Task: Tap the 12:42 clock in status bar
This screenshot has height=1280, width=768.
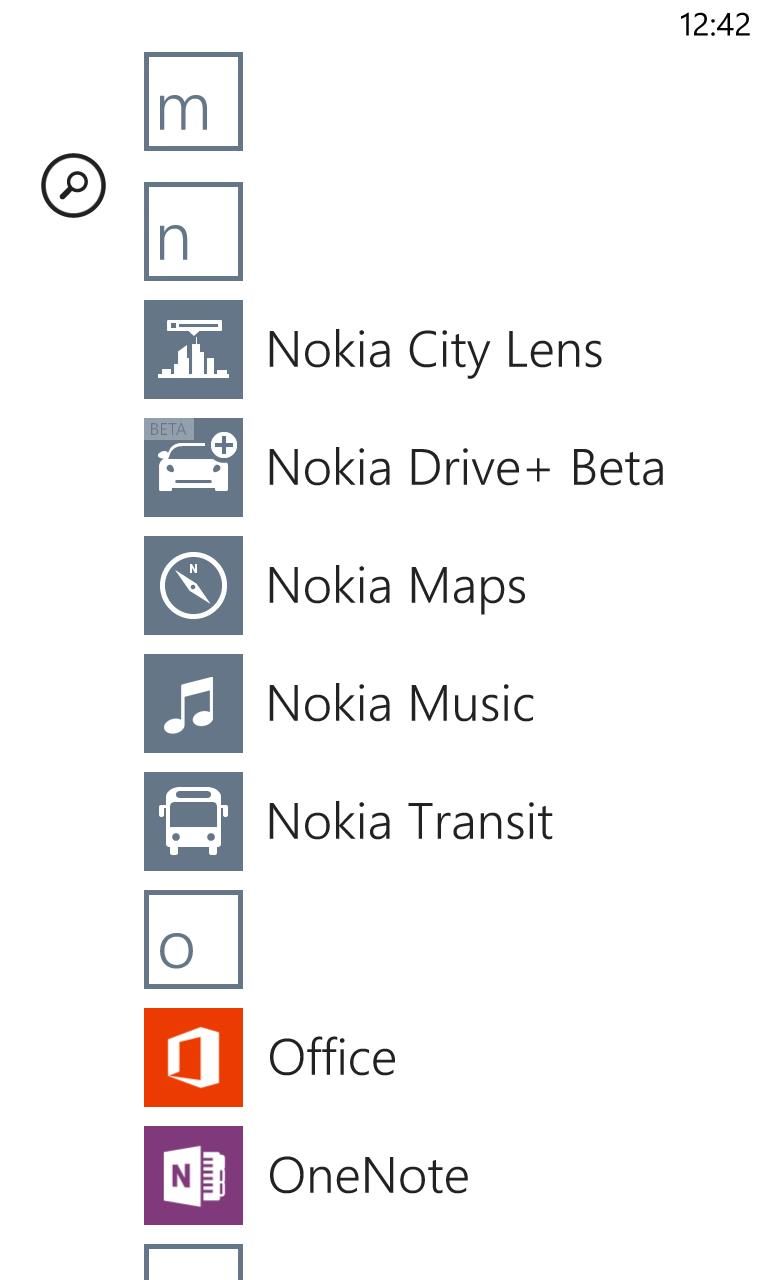Action: coord(714,25)
